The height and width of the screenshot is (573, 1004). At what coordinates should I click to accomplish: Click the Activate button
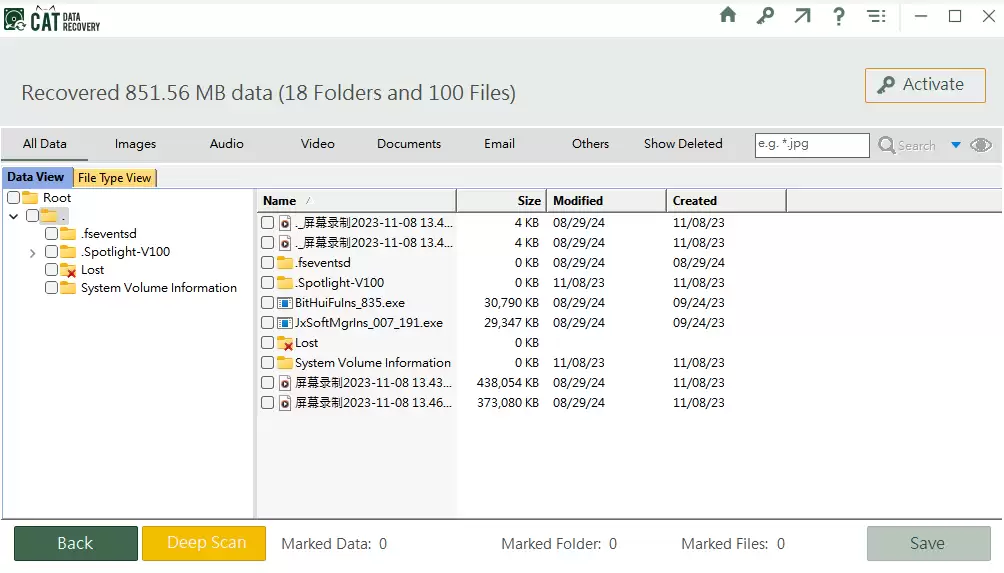coord(923,85)
